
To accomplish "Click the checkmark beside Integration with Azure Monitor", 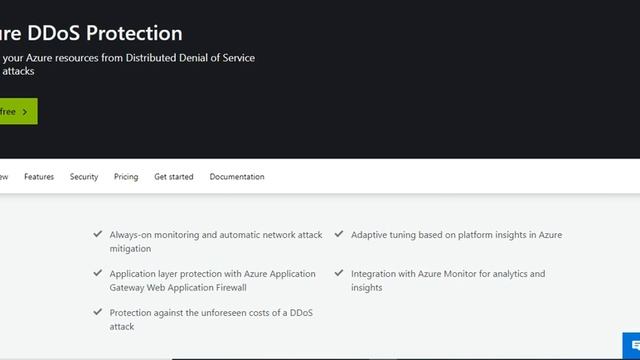I will pyautogui.click(x=339, y=273).
